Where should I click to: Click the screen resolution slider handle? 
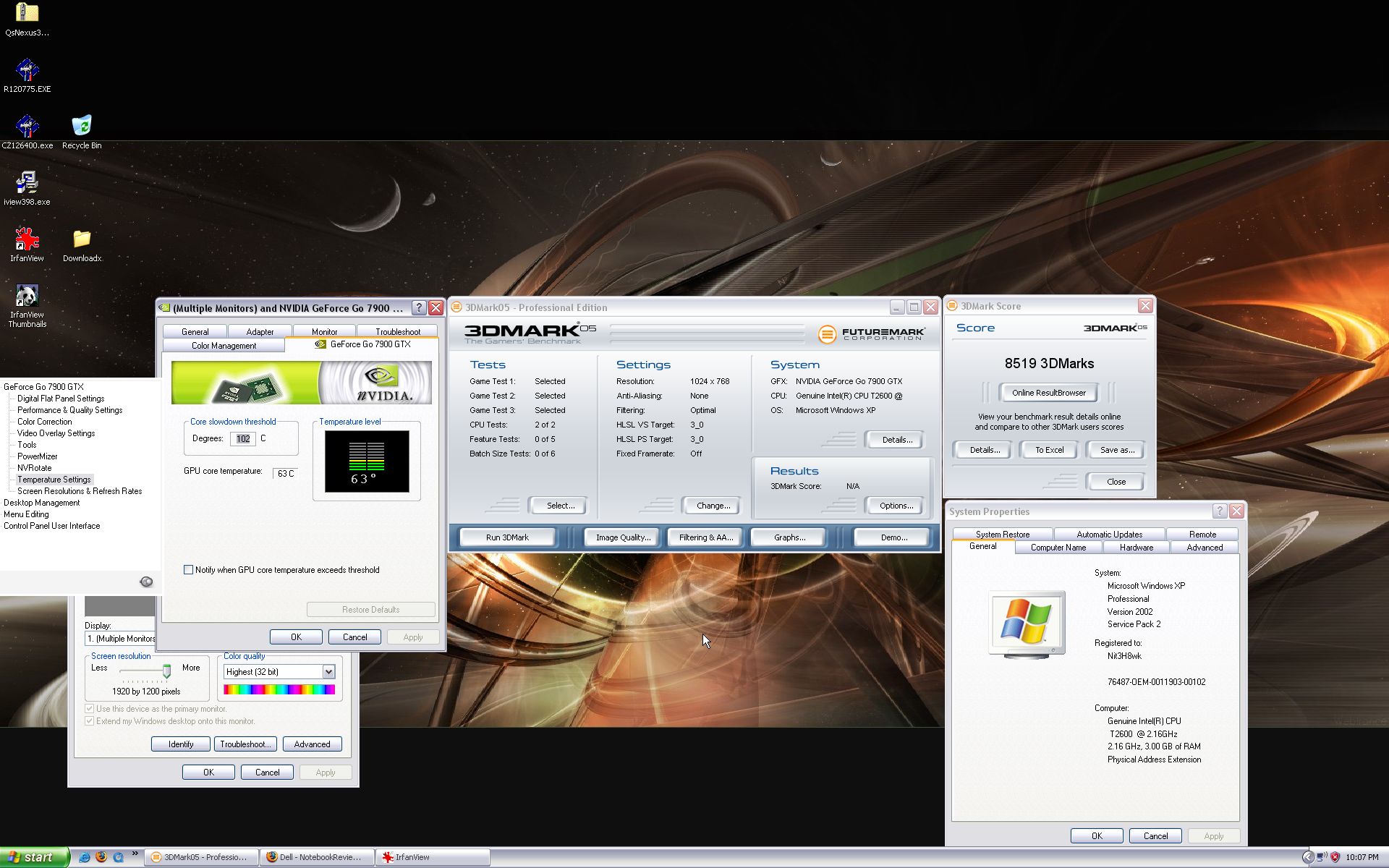coord(166,672)
